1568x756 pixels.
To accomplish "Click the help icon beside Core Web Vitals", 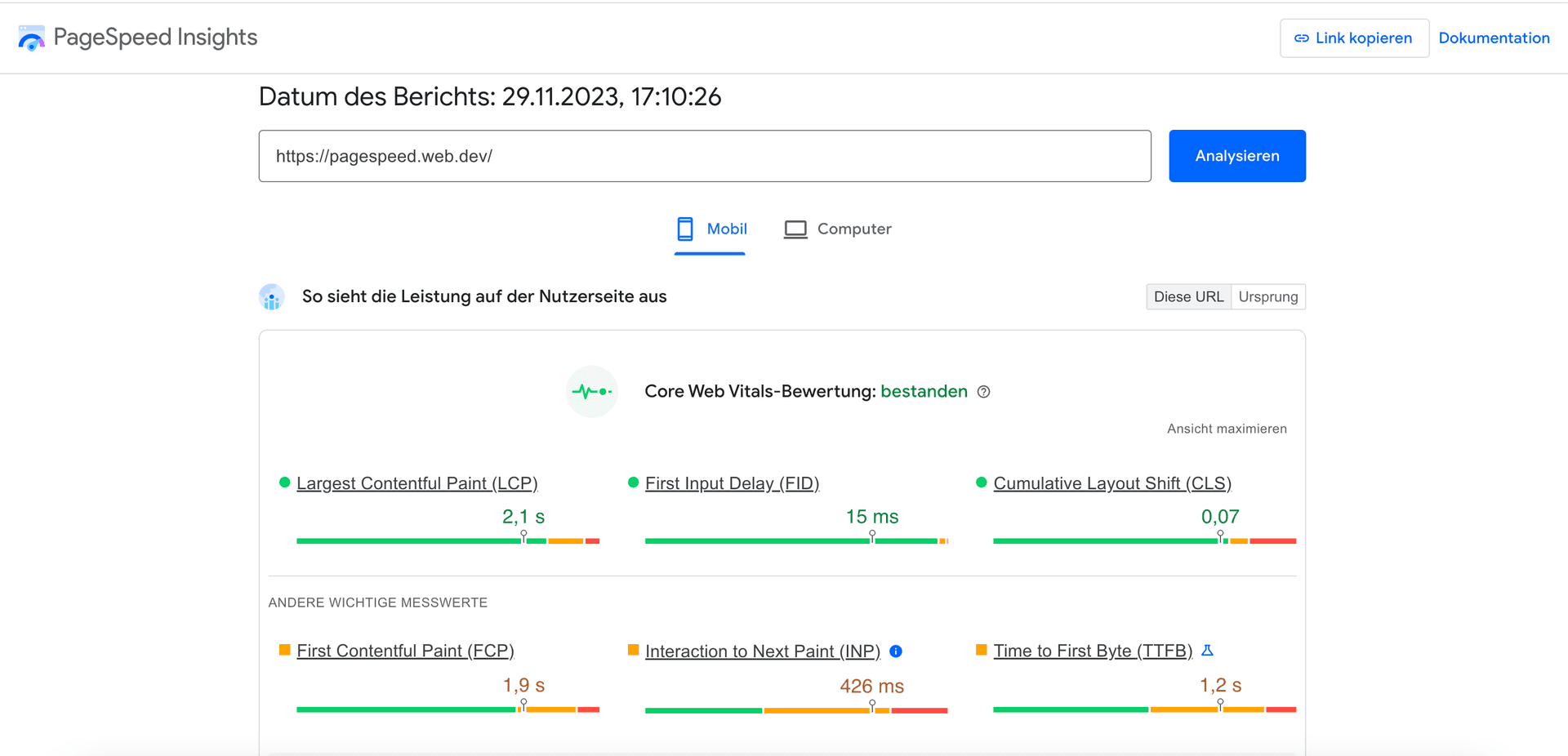I will pos(983,392).
